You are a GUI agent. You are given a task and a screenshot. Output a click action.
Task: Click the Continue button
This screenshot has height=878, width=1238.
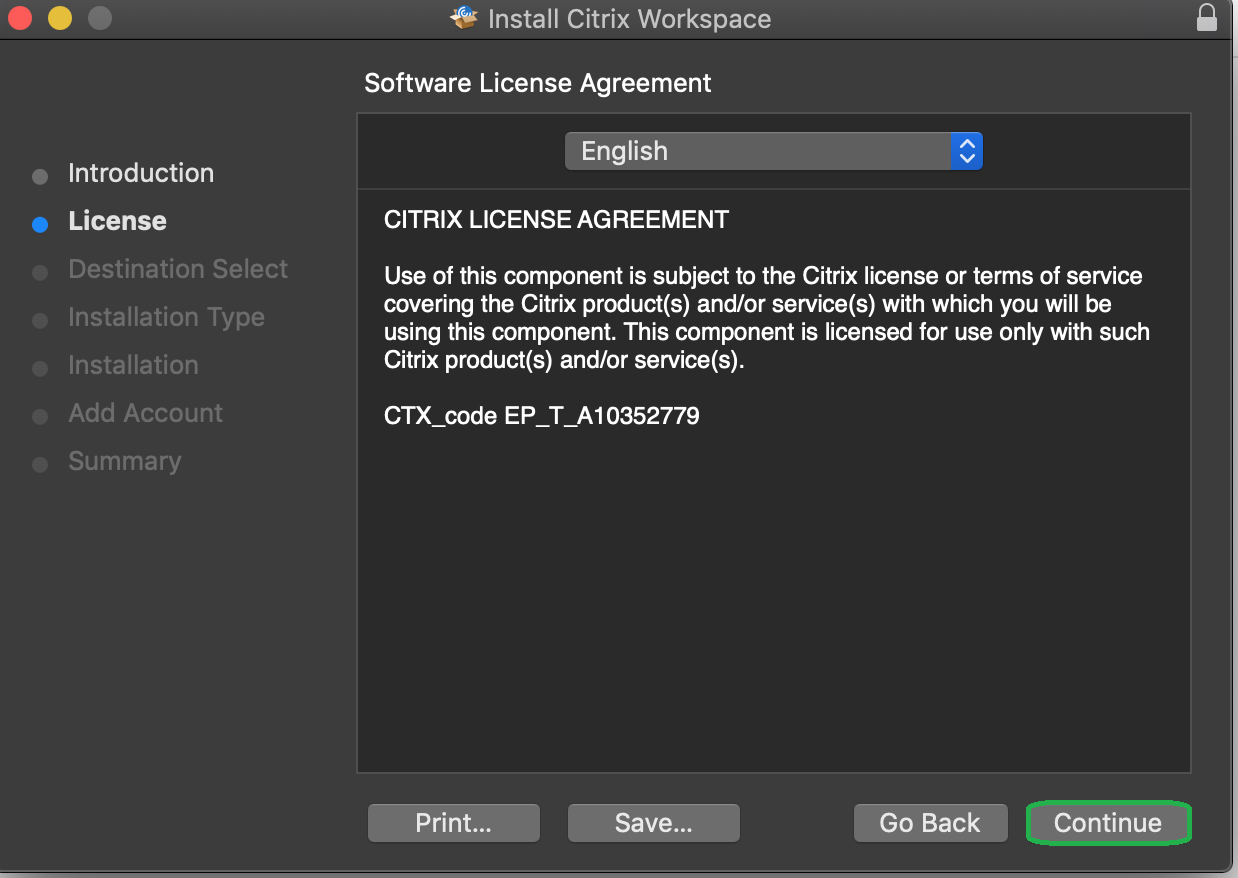coord(1108,823)
